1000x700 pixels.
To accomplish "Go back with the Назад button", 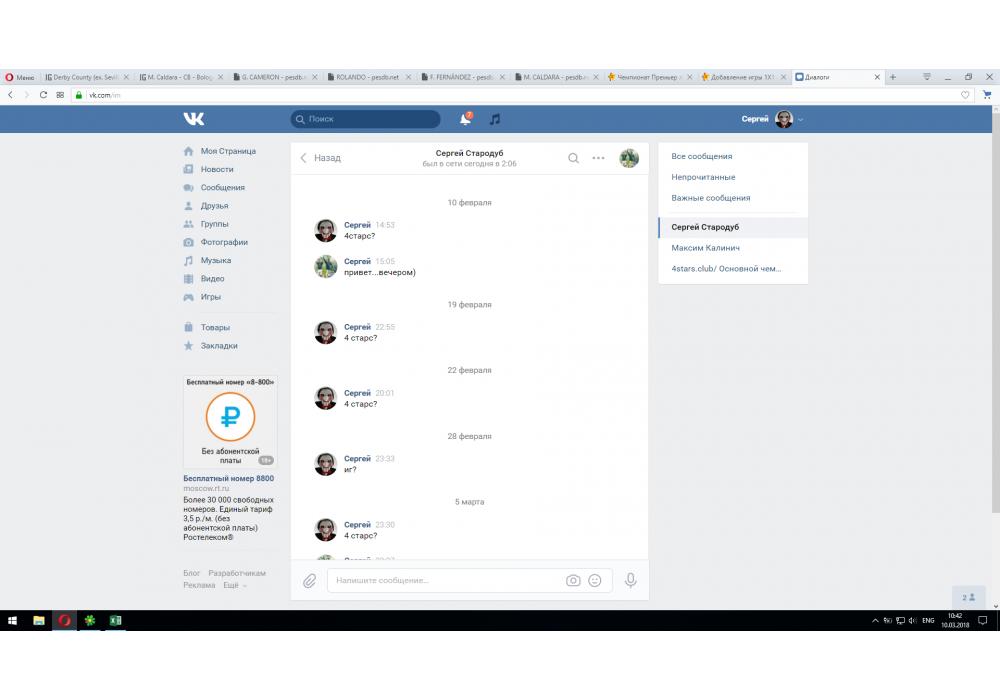I will [321, 158].
